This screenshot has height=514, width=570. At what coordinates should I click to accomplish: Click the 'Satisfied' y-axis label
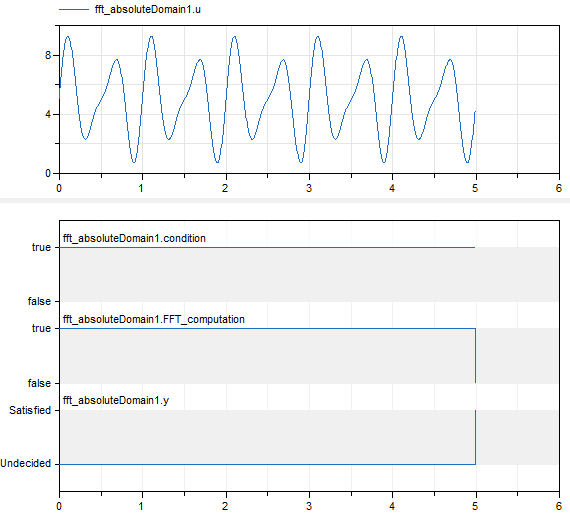[x=30, y=410]
